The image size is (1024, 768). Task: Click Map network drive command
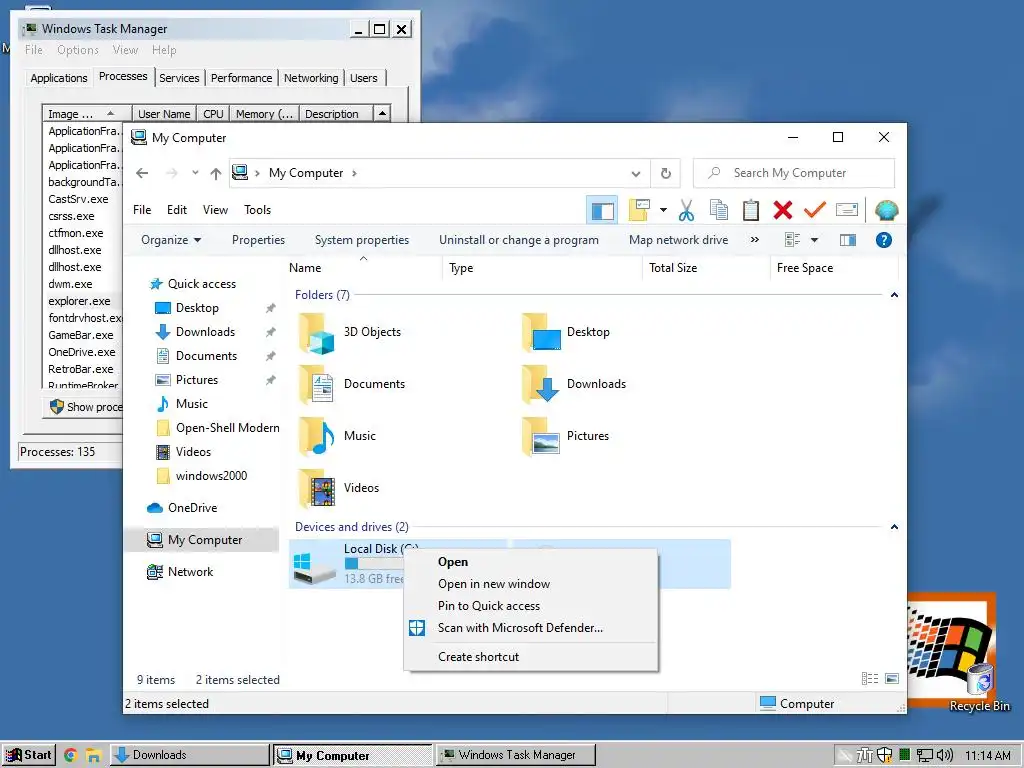tap(678, 240)
